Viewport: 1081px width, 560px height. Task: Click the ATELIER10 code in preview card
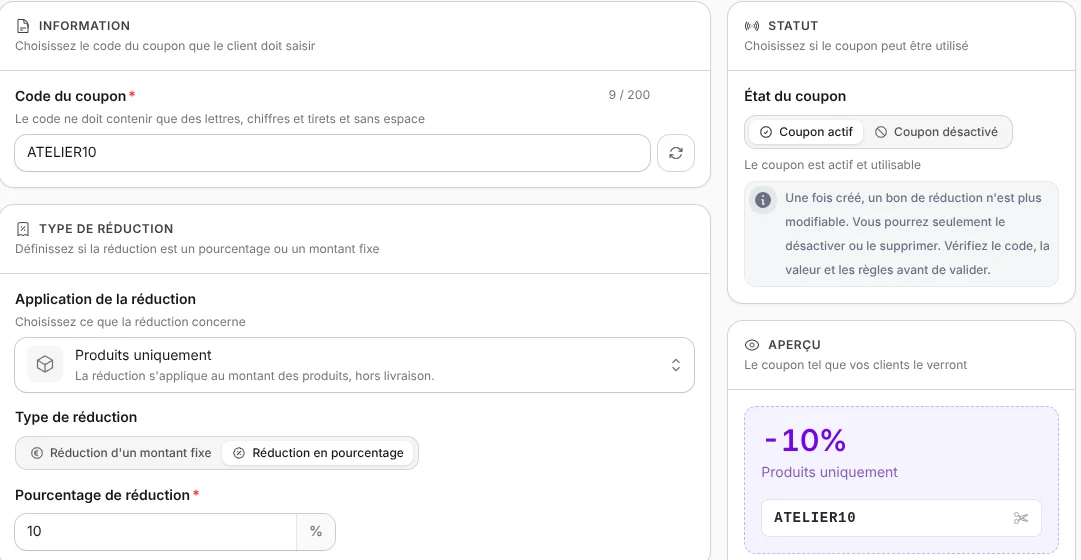815,518
